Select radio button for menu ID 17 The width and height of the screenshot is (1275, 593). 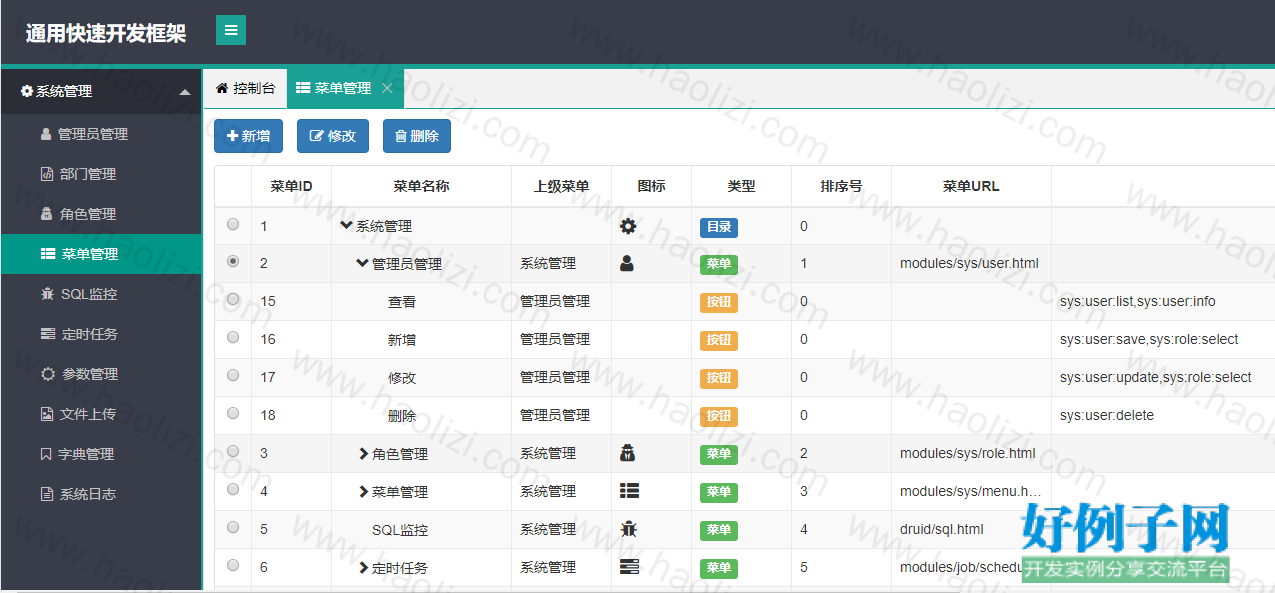(233, 375)
